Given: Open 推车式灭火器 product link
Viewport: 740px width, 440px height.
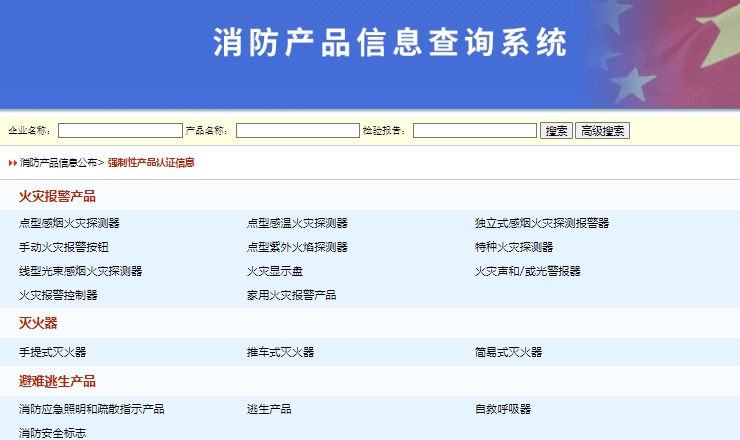Looking at the screenshot, I should (280, 352).
